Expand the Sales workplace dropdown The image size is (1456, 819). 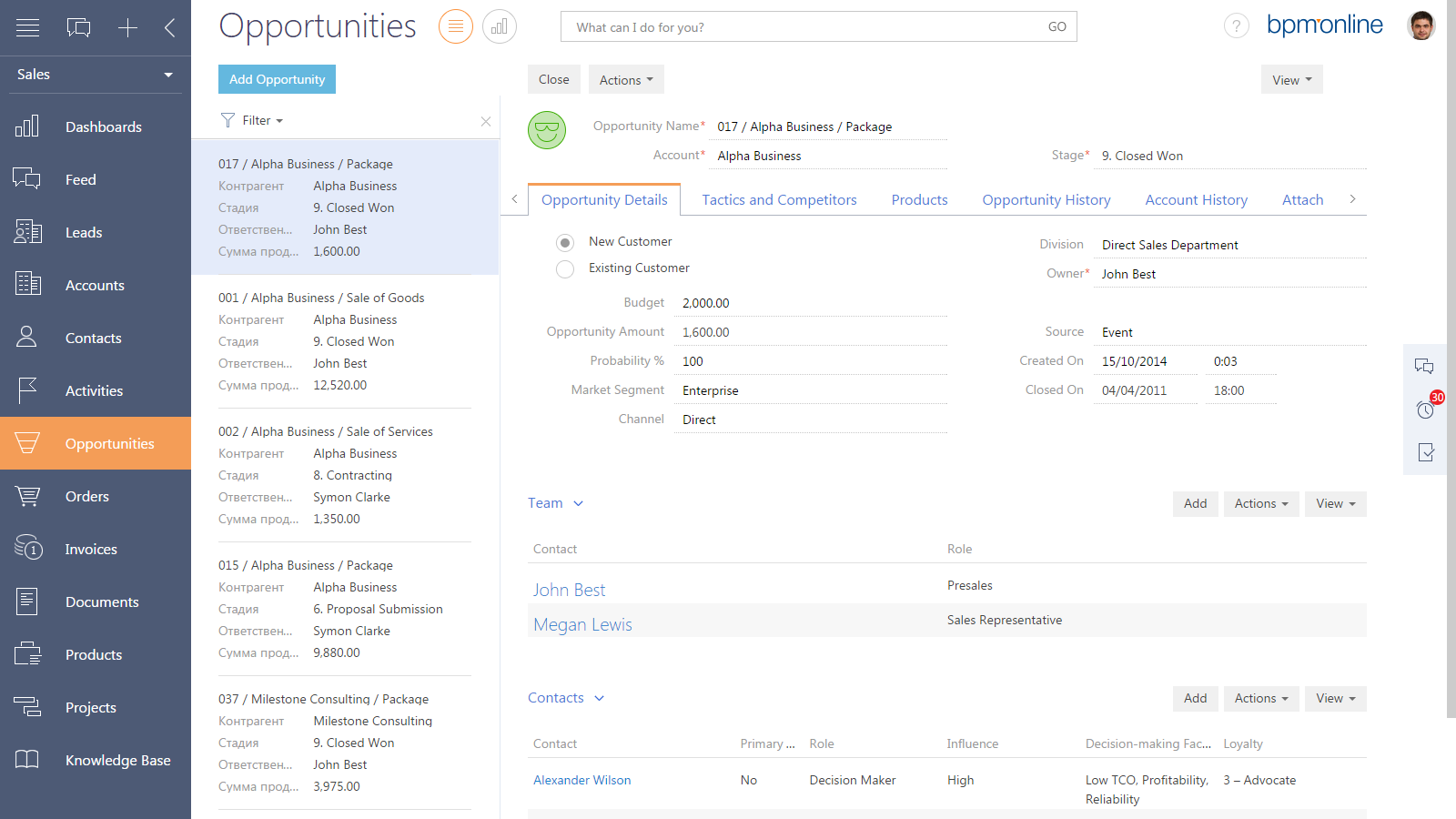tap(96, 75)
